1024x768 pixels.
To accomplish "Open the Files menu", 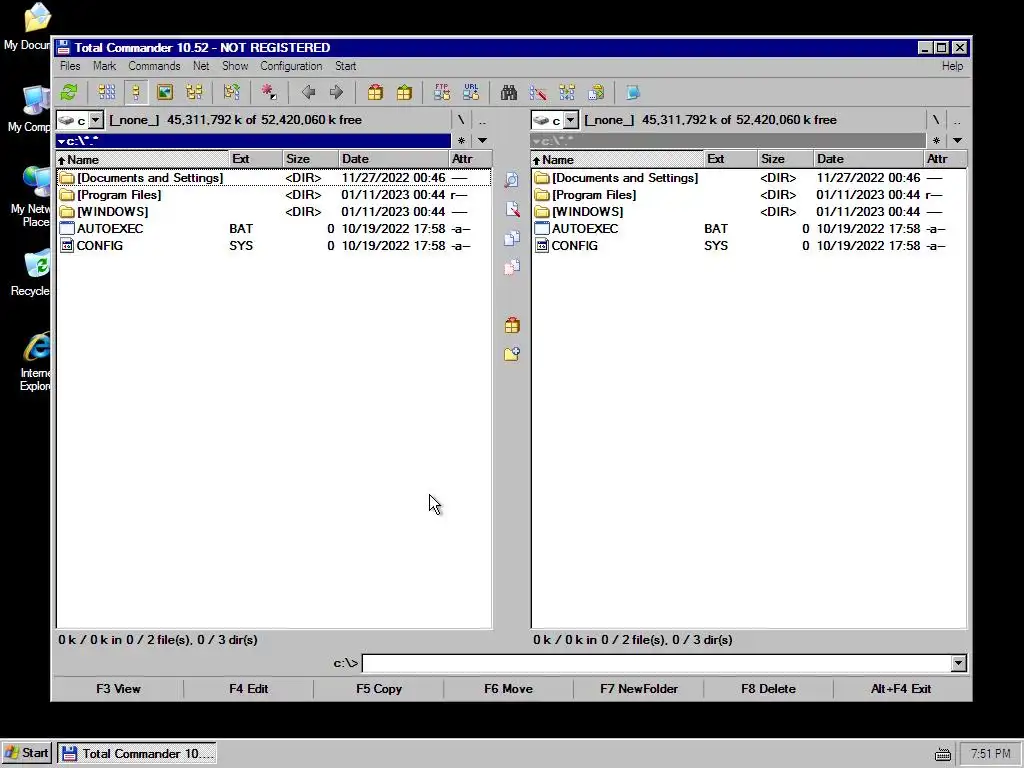I will 70,66.
